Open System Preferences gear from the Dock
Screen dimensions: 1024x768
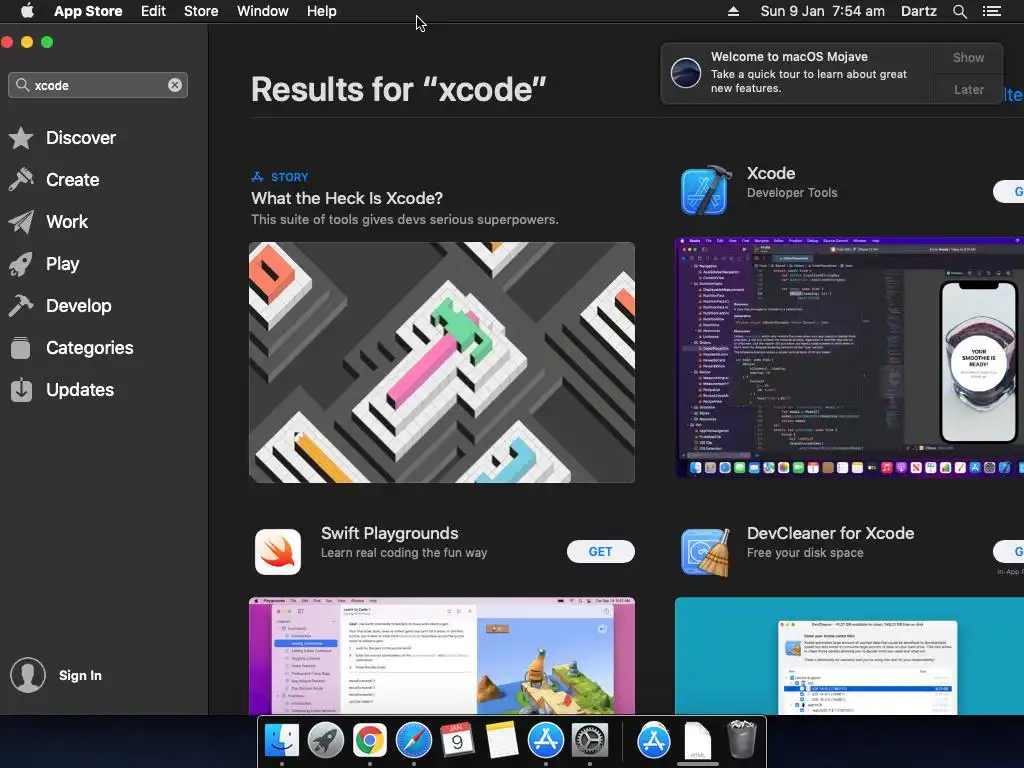point(590,741)
